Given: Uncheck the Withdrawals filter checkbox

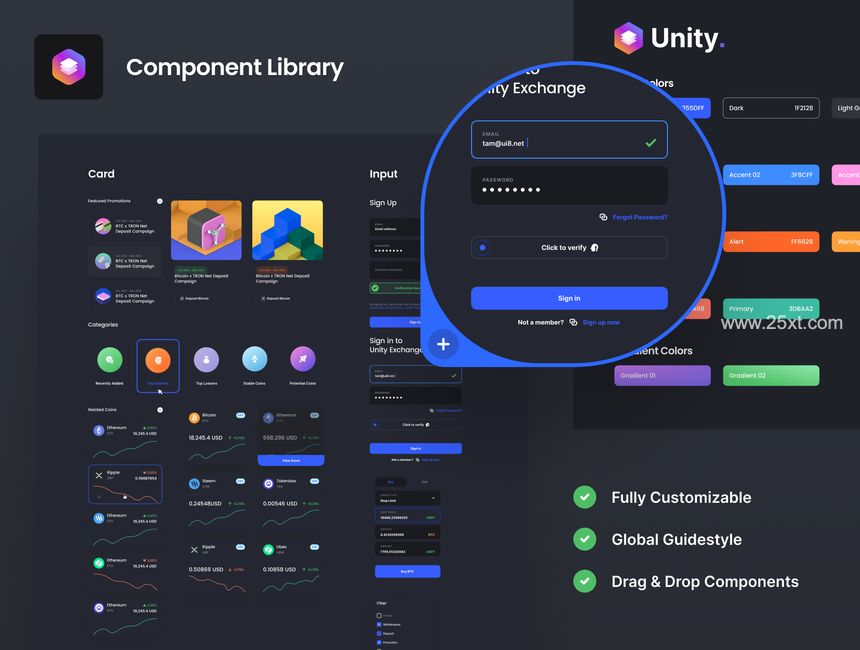Looking at the screenshot, I should (x=379, y=624).
